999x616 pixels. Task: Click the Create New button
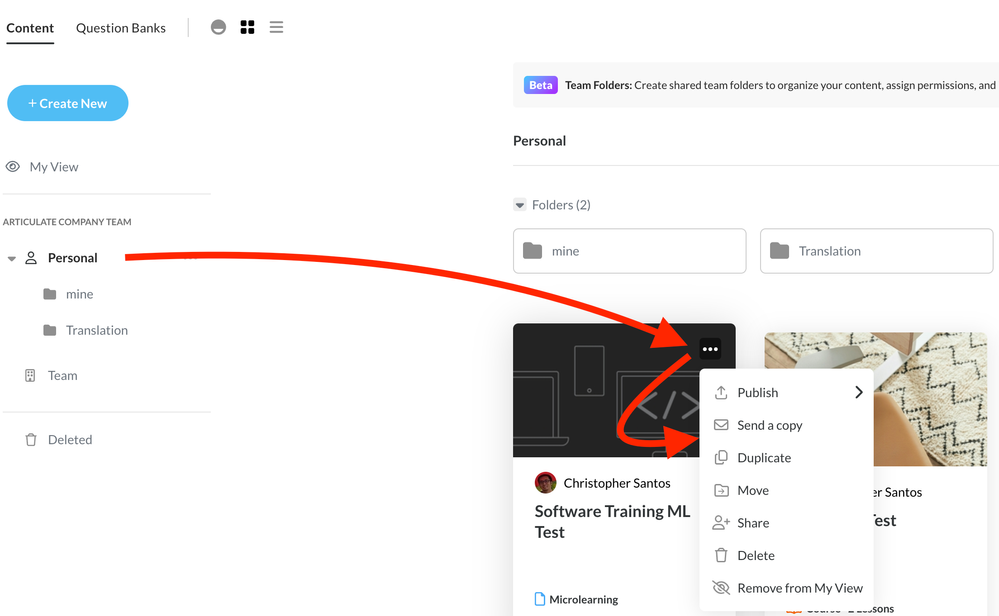68,103
